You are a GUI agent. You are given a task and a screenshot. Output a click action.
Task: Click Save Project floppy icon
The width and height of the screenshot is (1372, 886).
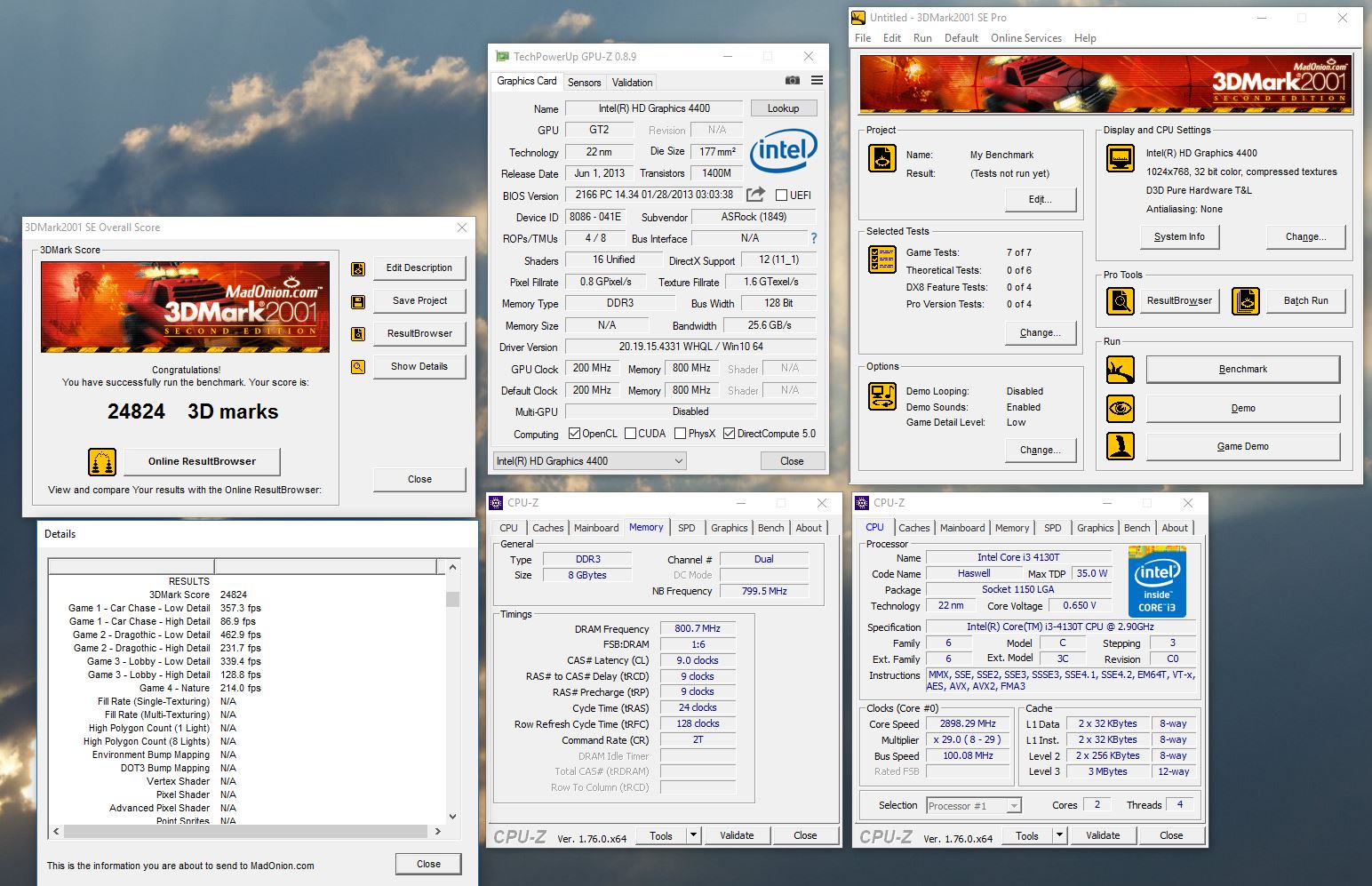[358, 302]
